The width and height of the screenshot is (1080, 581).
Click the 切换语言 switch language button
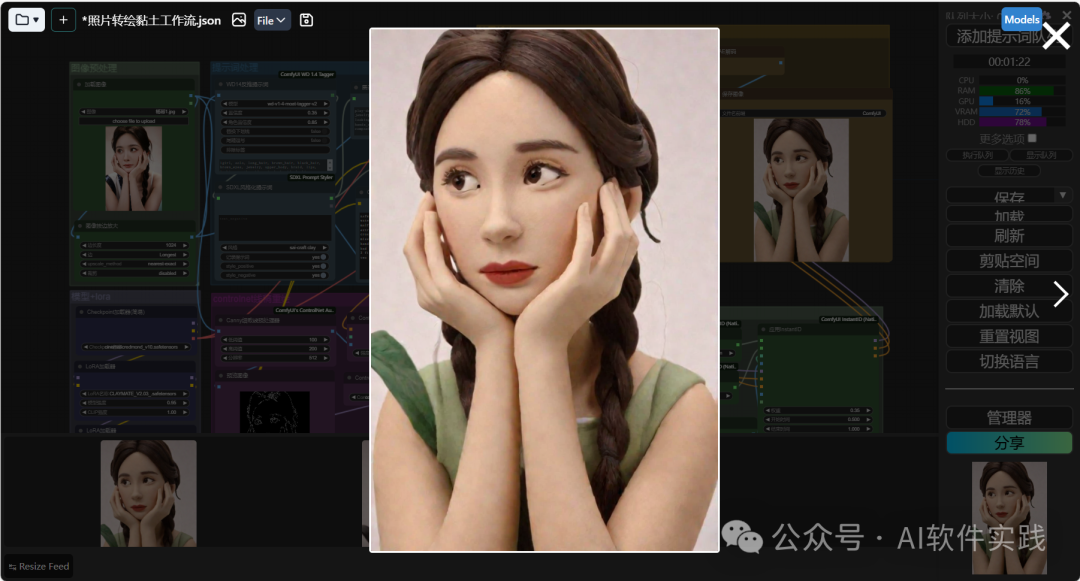[1009, 361]
